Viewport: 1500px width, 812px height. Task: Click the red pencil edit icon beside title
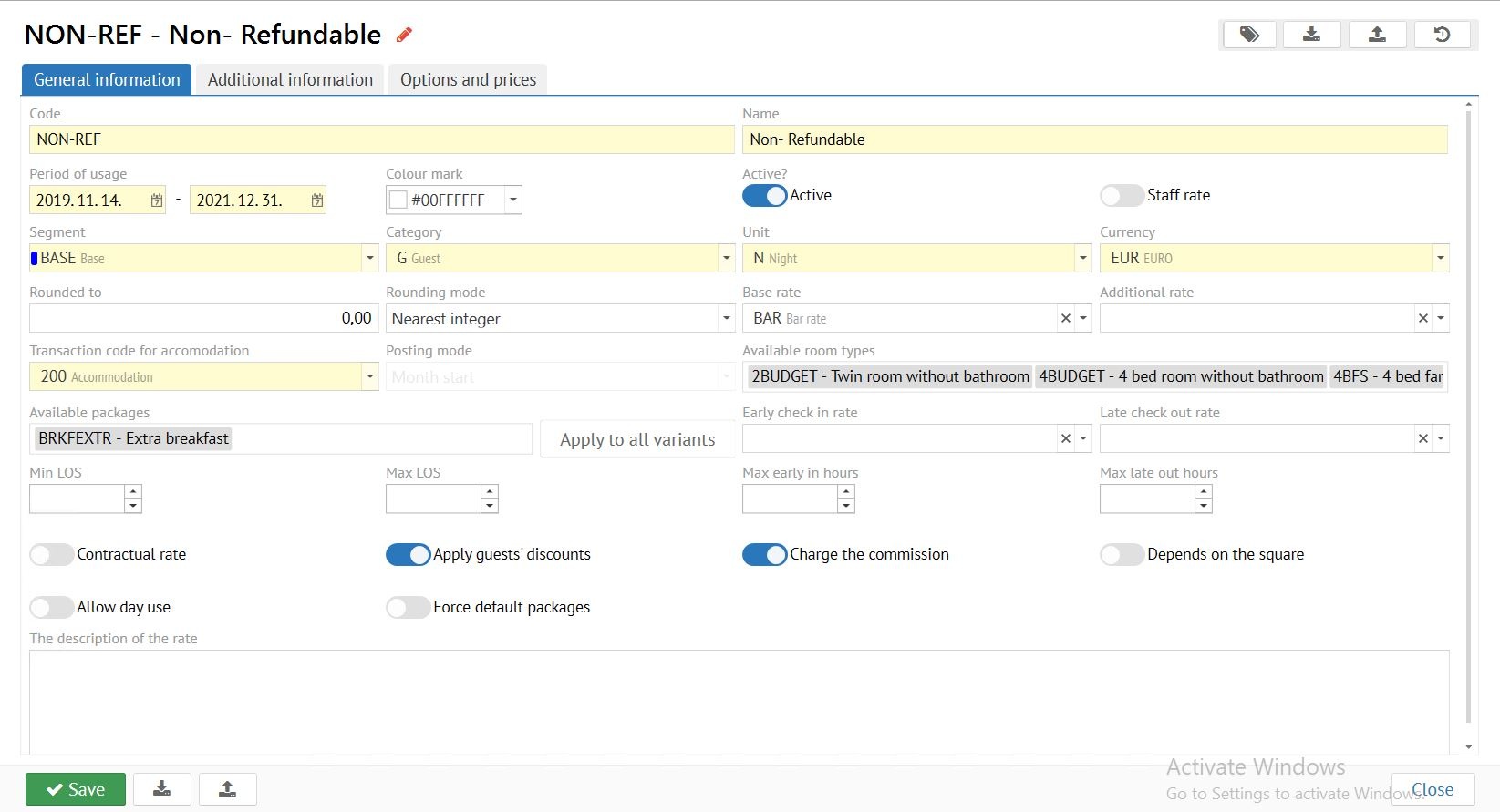[404, 35]
